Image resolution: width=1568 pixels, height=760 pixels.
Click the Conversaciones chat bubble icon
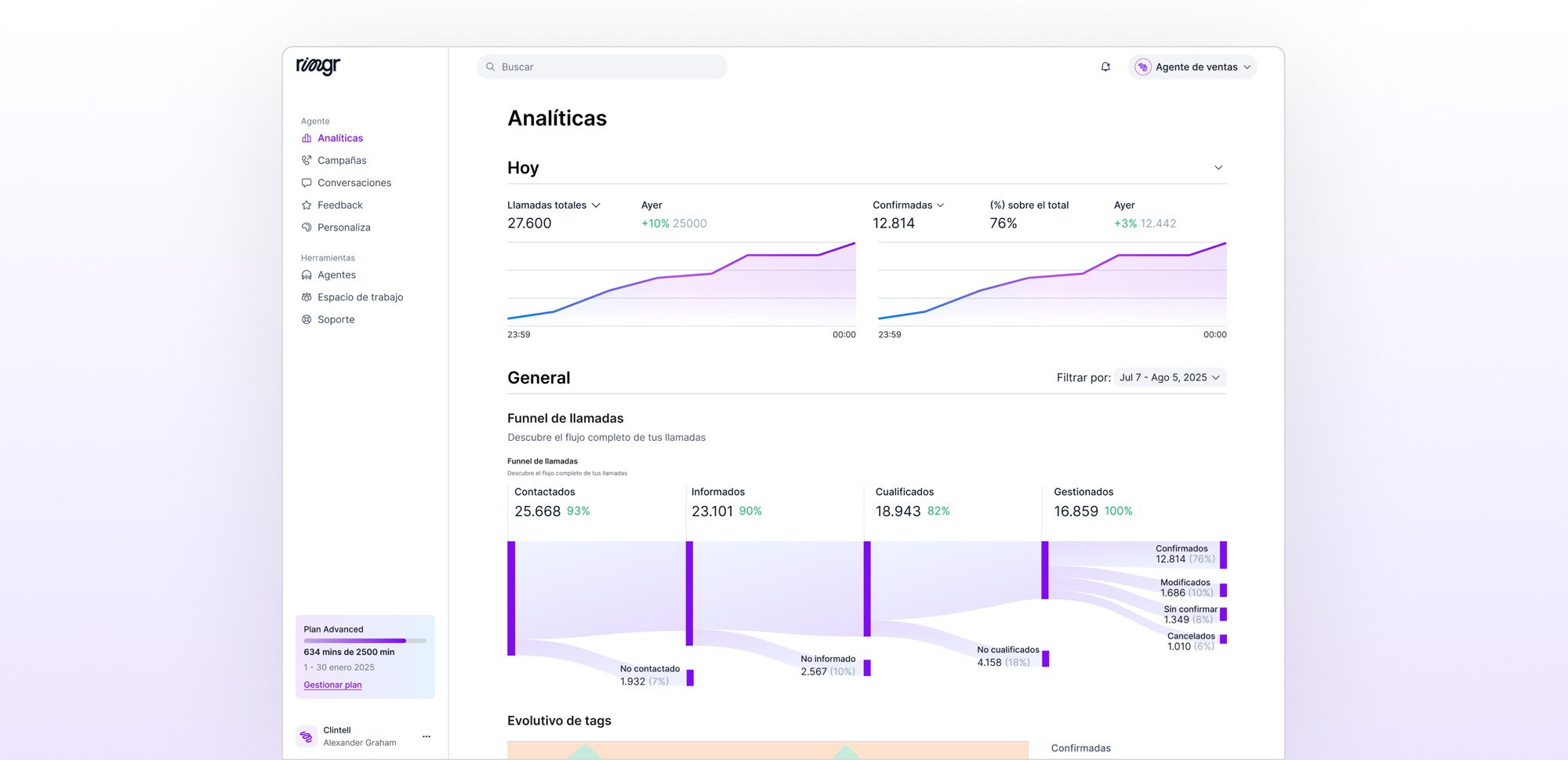tap(306, 182)
